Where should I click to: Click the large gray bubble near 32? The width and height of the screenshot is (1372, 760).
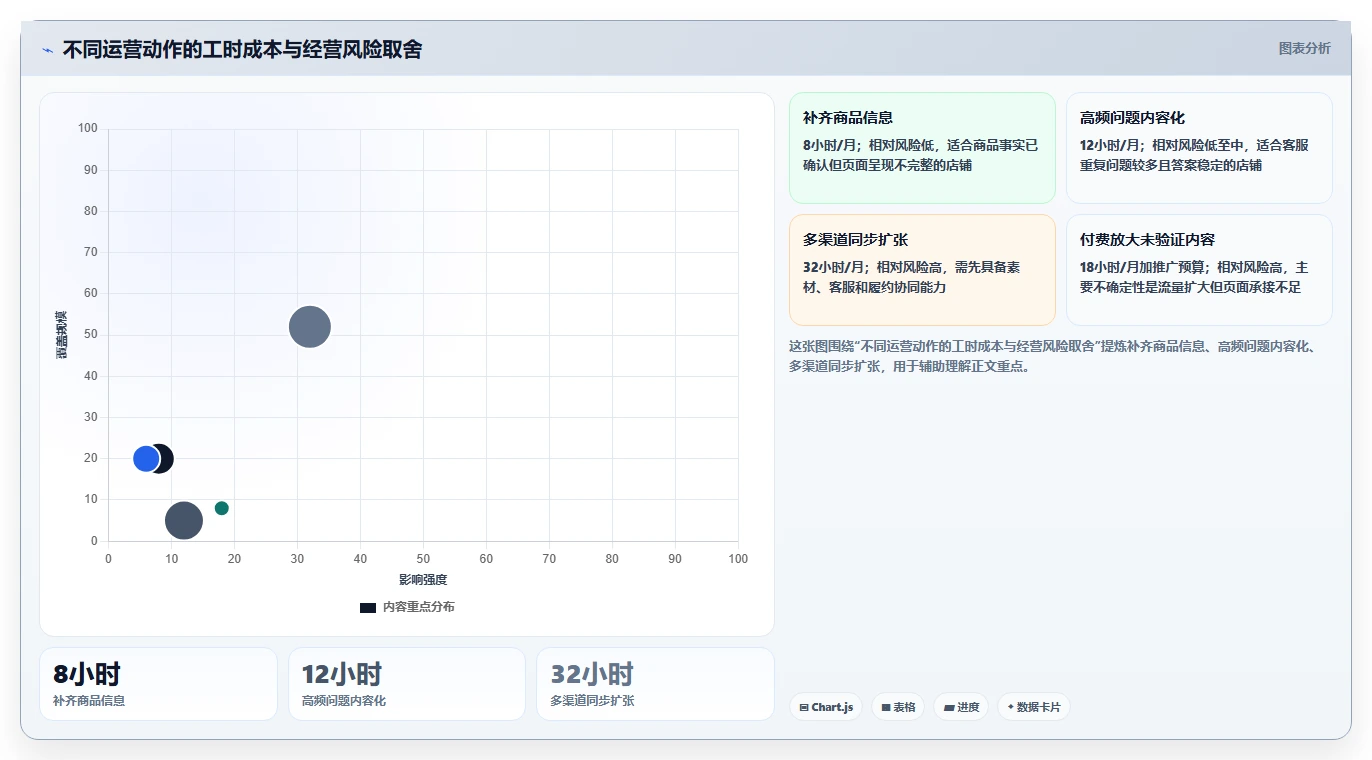pos(310,327)
